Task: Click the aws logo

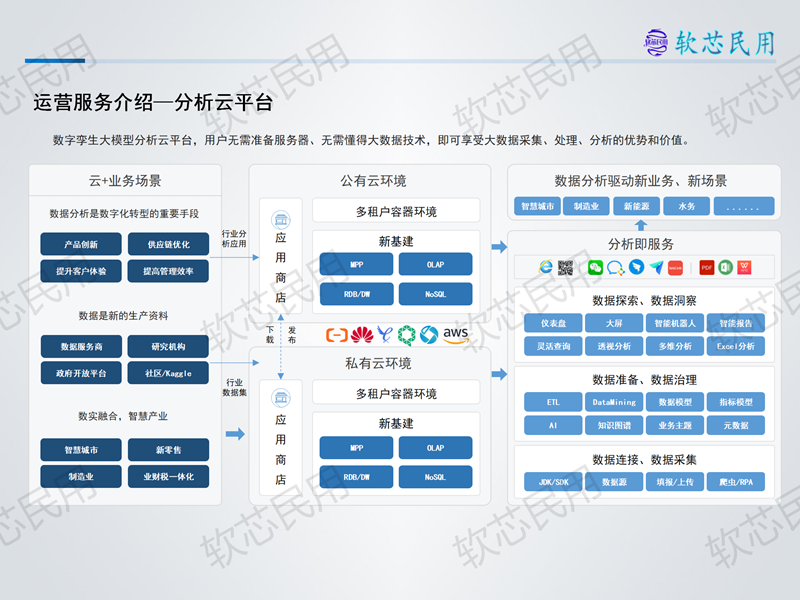Action: pos(456,335)
